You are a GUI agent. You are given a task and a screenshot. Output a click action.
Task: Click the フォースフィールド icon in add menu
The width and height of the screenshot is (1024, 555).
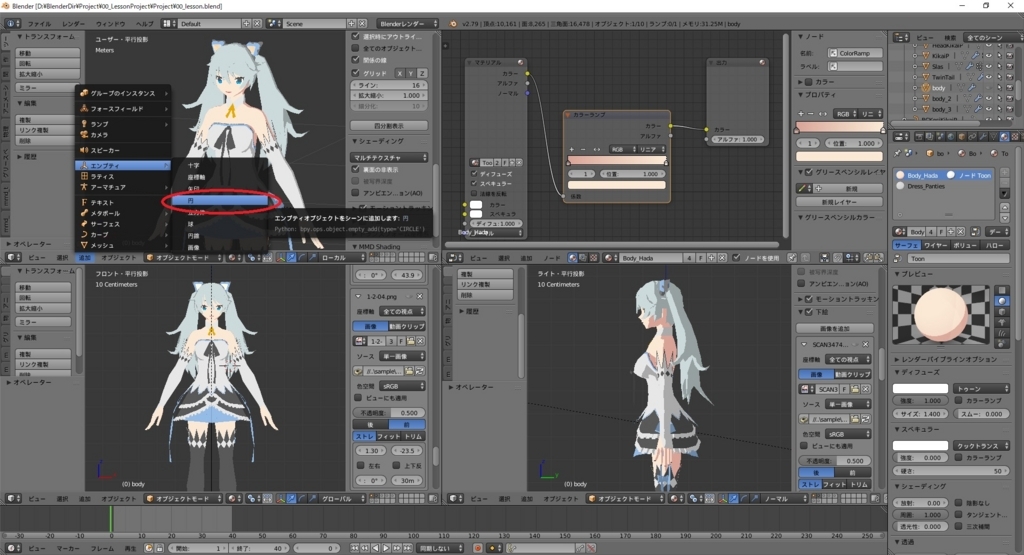click(x=84, y=108)
